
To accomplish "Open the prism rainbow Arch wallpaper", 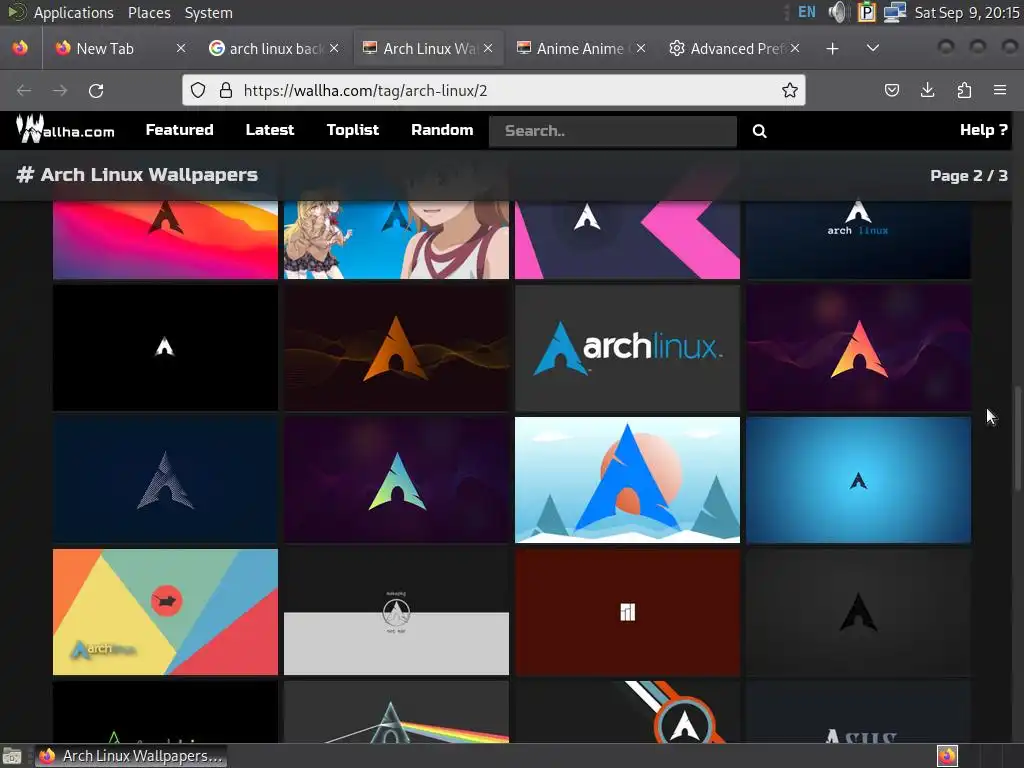I will pos(396,712).
